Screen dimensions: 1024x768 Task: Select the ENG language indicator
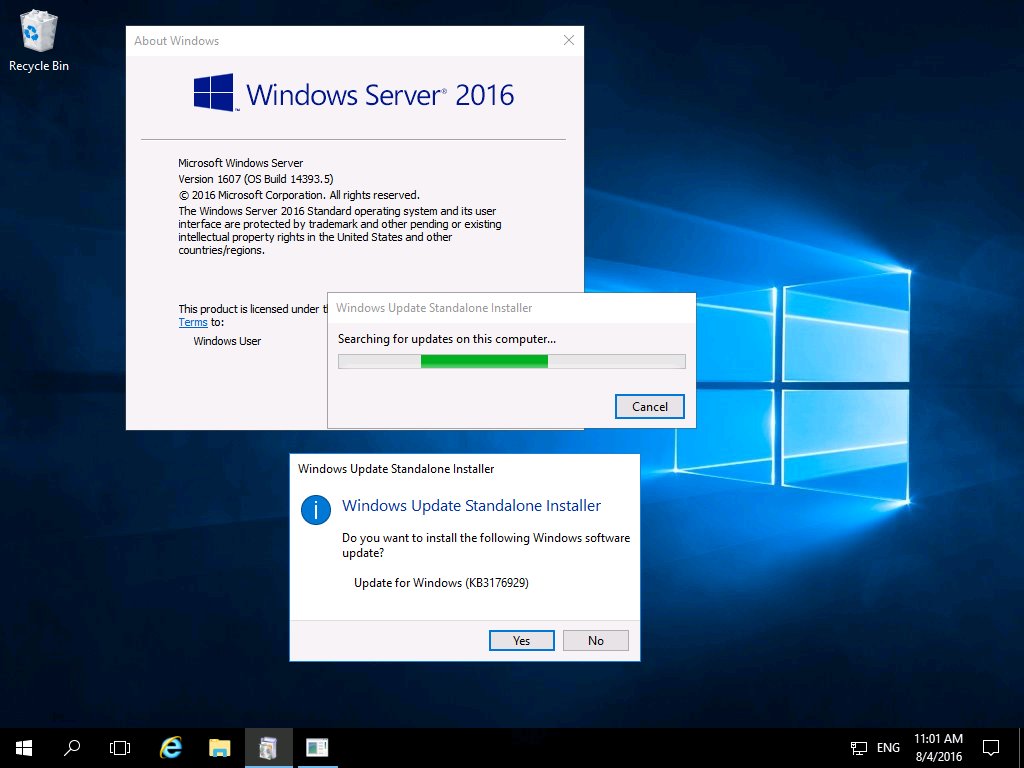point(888,747)
